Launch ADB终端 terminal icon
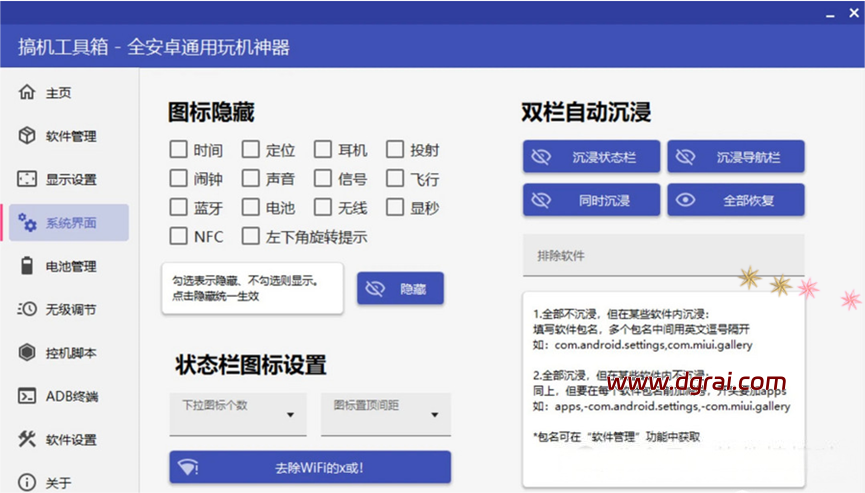The width and height of the screenshot is (865, 493). tap(27, 396)
